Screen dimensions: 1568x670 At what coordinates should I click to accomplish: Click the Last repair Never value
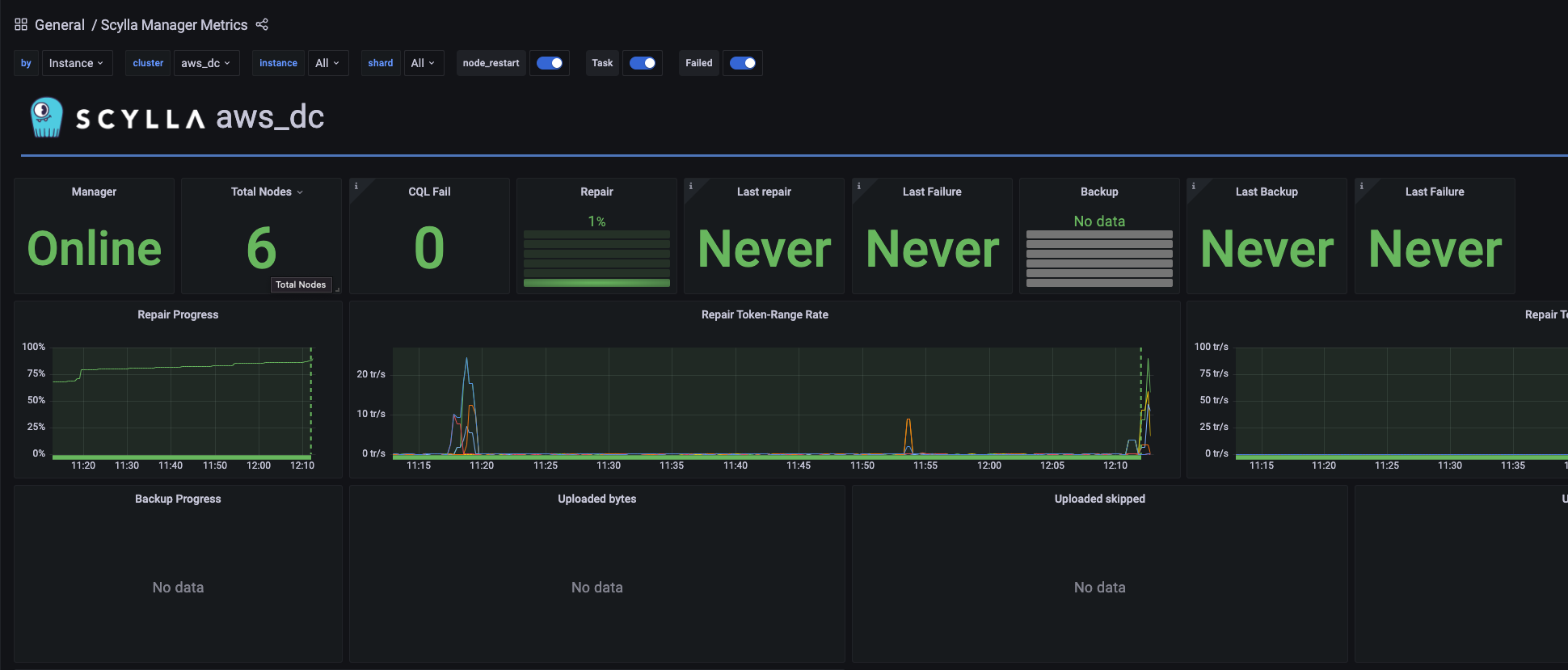tap(765, 248)
